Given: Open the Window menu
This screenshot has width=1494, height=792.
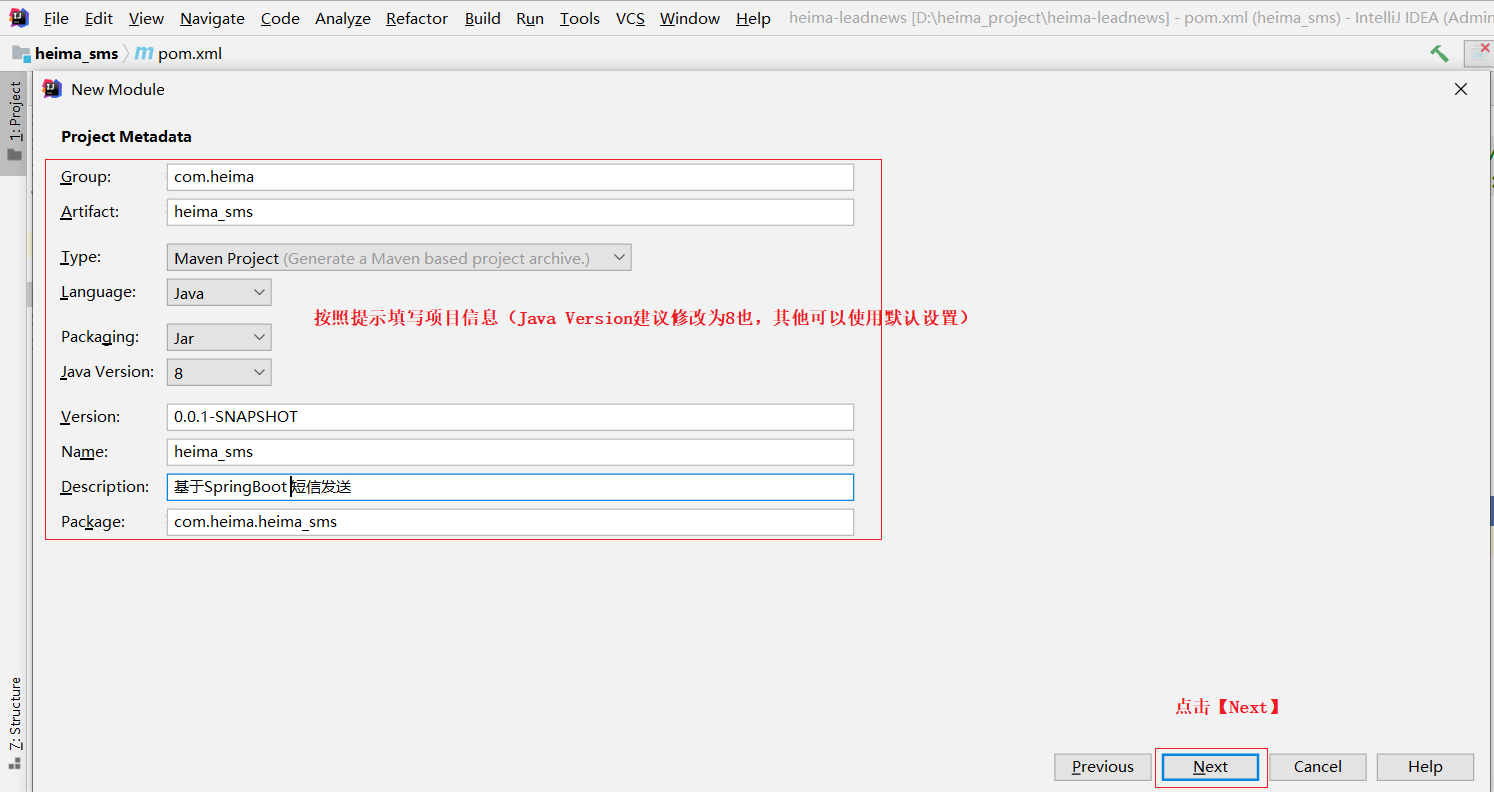Looking at the screenshot, I should point(690,18).
